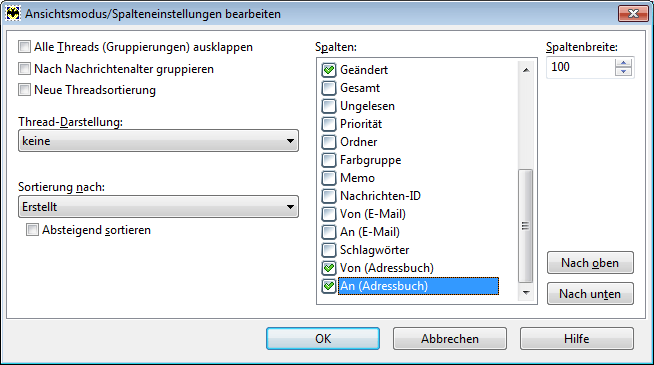The image size is (654, 365).
Task: Click the Nach oben button
Action: click(590, 263)
